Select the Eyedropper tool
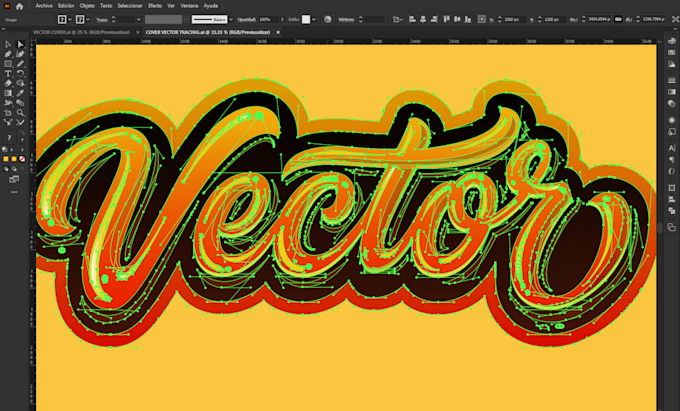Screen dimensions: 680x411 click(x=20, y=93)
